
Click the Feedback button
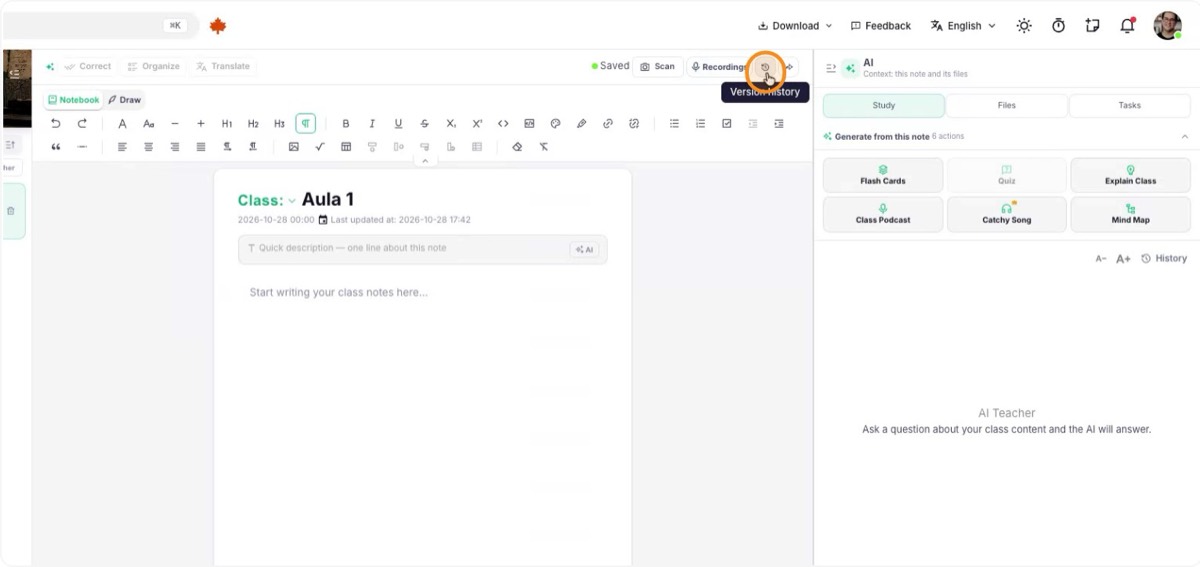pyautogui.click(x=880, y=26)
